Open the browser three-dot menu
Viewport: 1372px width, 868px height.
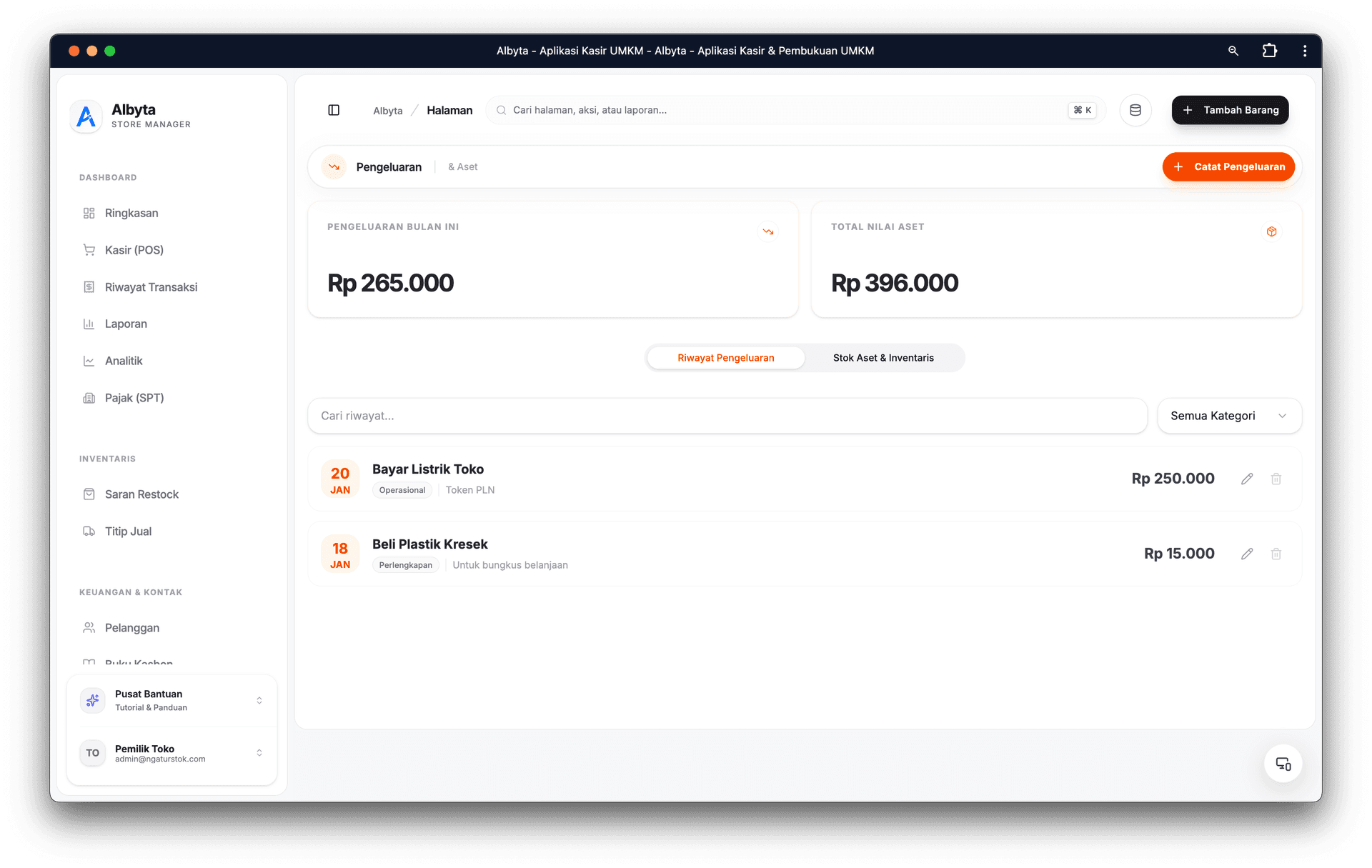pos(1304,51)
